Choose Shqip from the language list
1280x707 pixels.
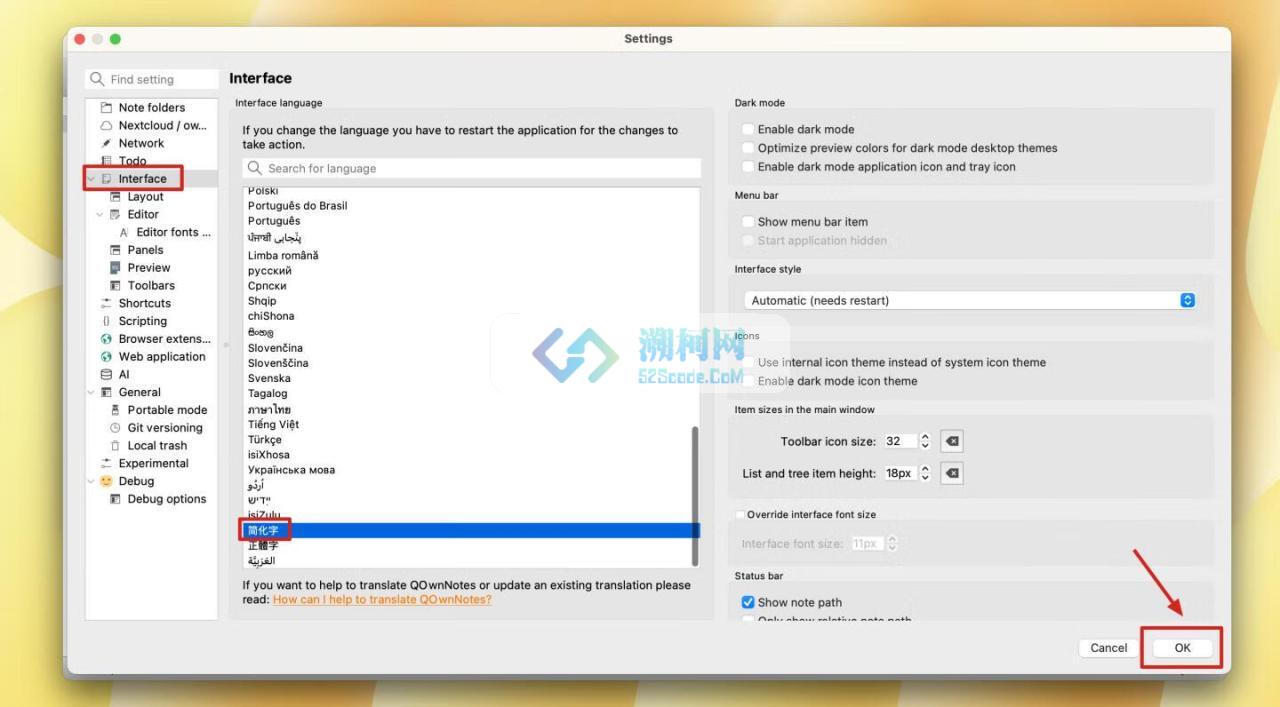coord(262,301)
